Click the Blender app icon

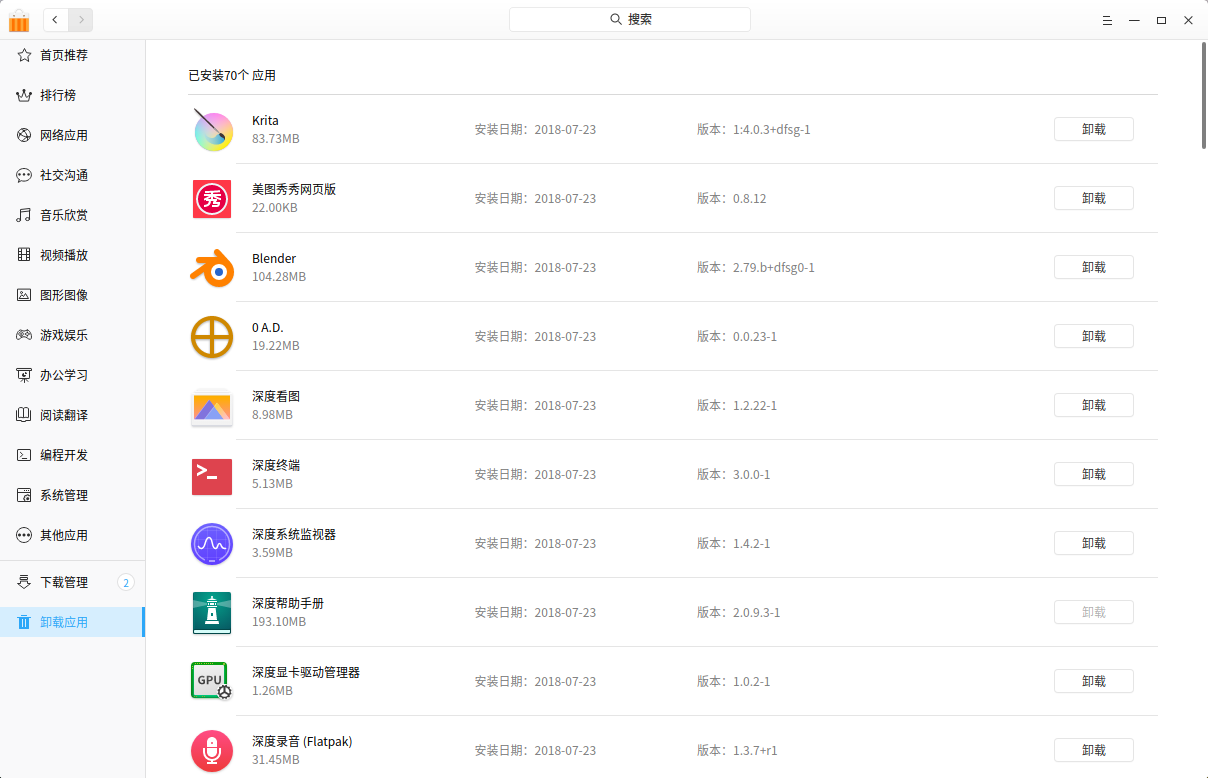pos(212,267)
